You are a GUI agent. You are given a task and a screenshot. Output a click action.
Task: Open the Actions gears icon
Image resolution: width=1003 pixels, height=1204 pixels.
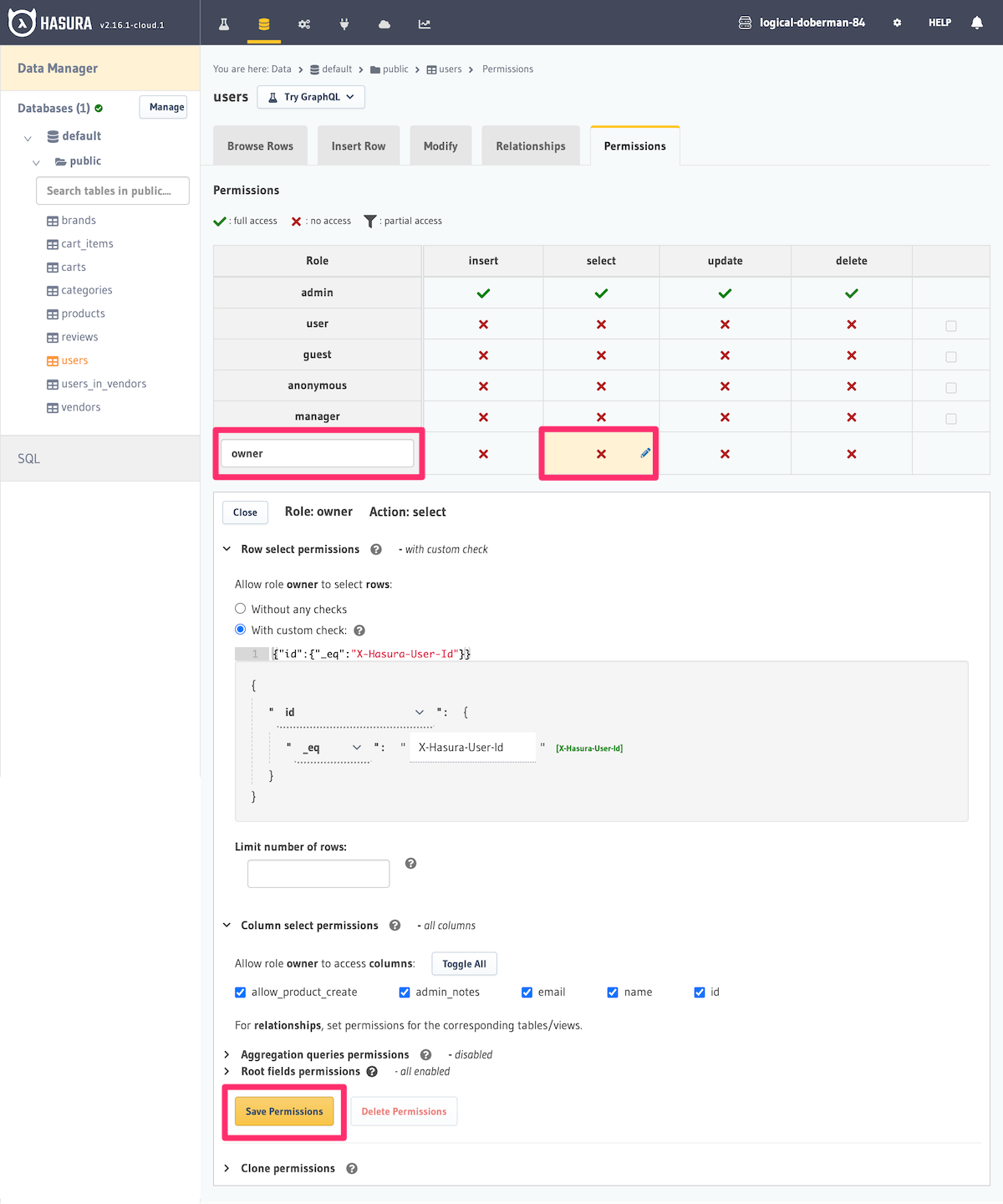pyautogui.click(x=304, y=23)
